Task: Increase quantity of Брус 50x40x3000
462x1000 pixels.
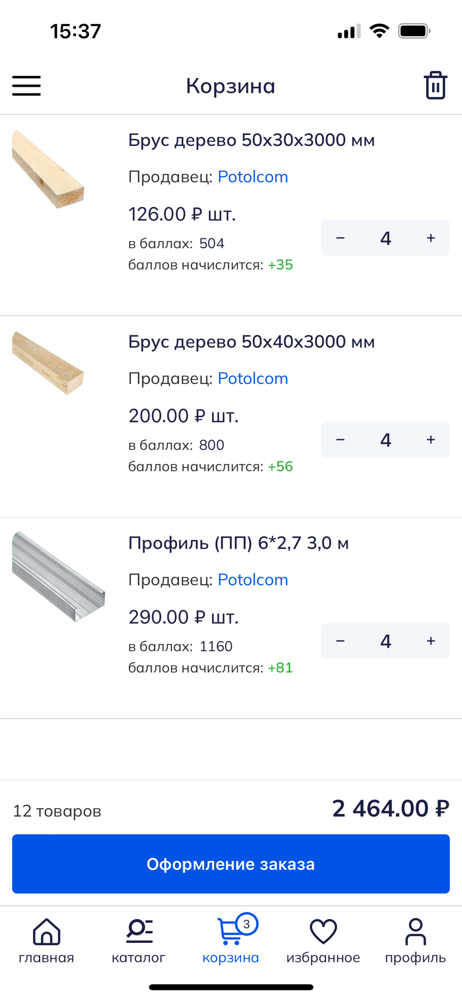Action: pos(431,439)
